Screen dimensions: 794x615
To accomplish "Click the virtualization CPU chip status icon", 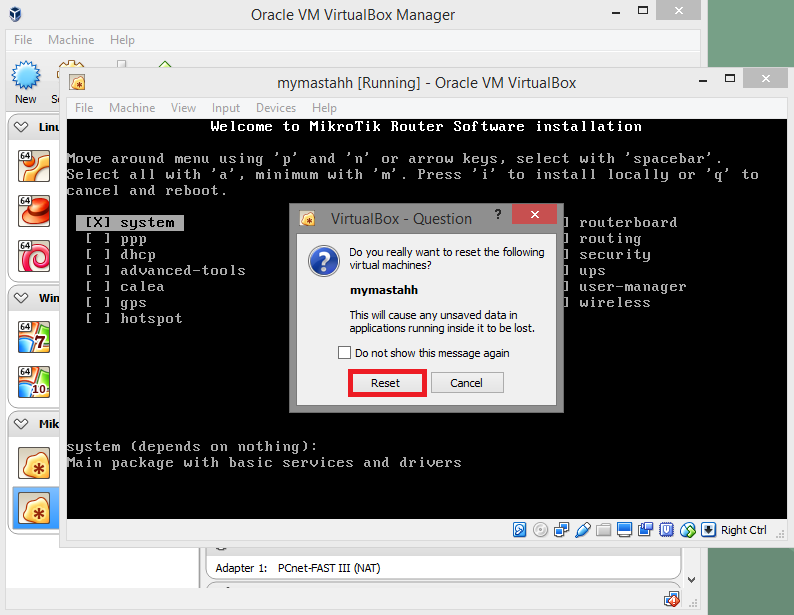I will (x=666, y=530).
